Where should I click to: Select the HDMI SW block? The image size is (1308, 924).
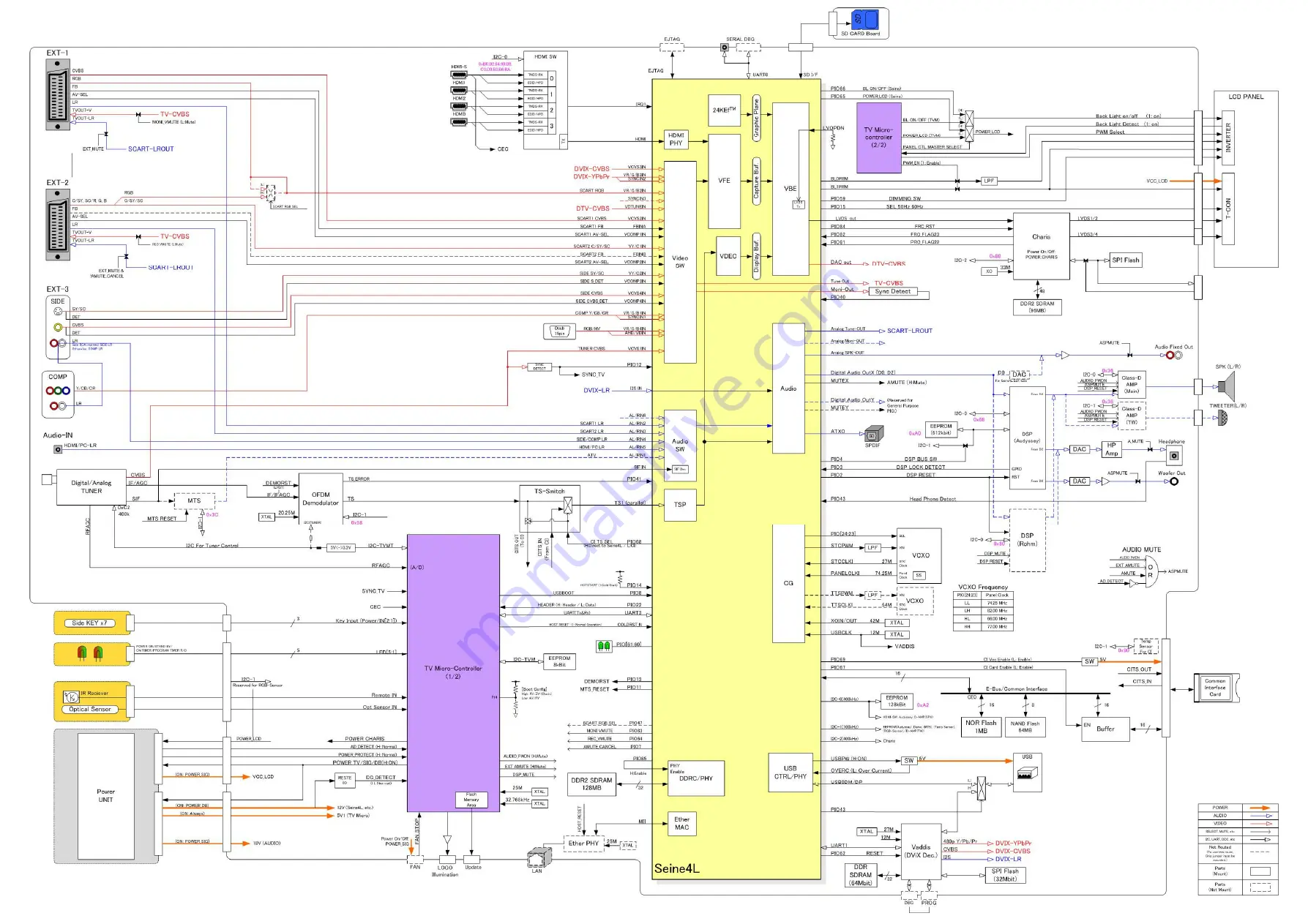(x=545, y=99)
